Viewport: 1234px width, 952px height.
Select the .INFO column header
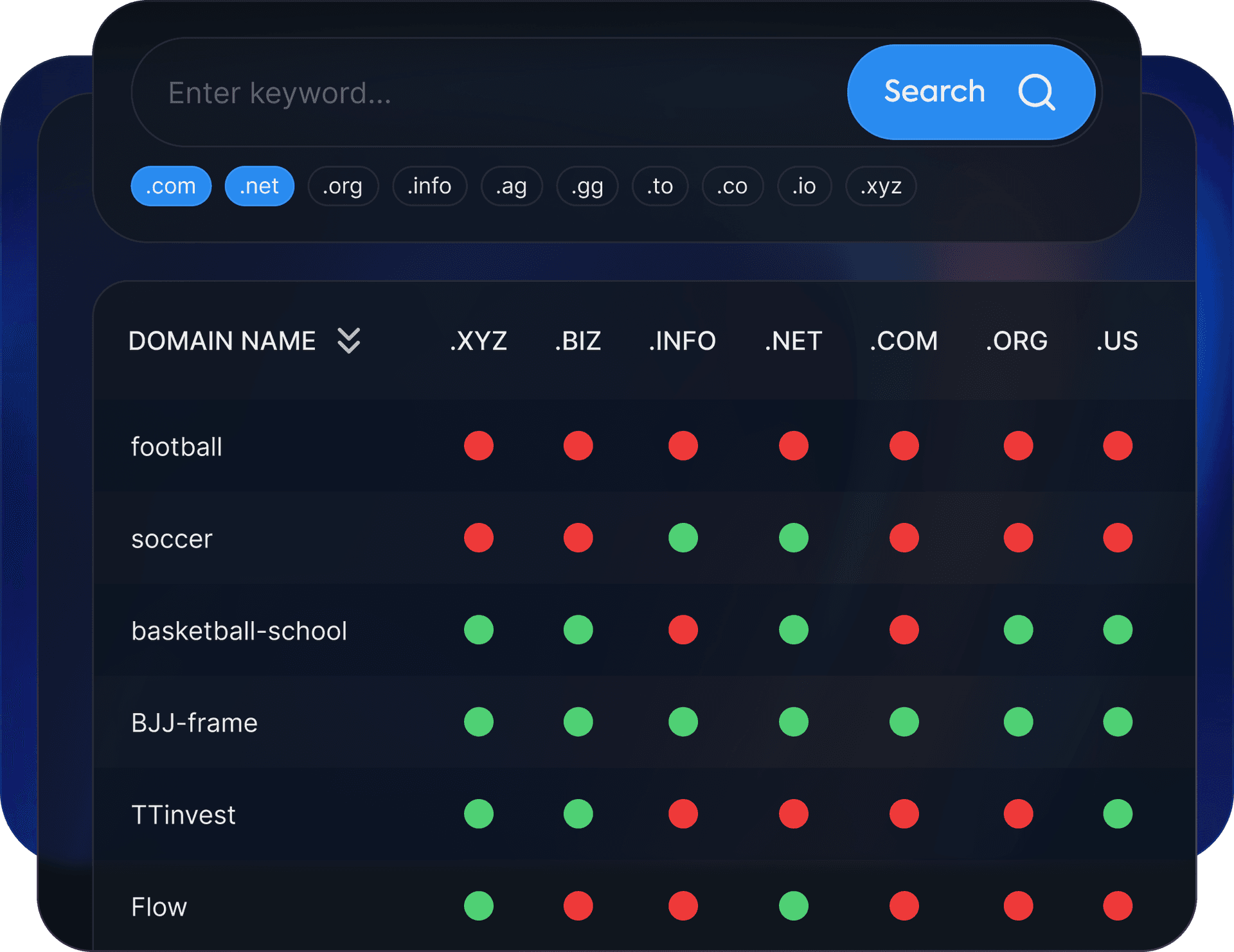click(x=682, y=341)
